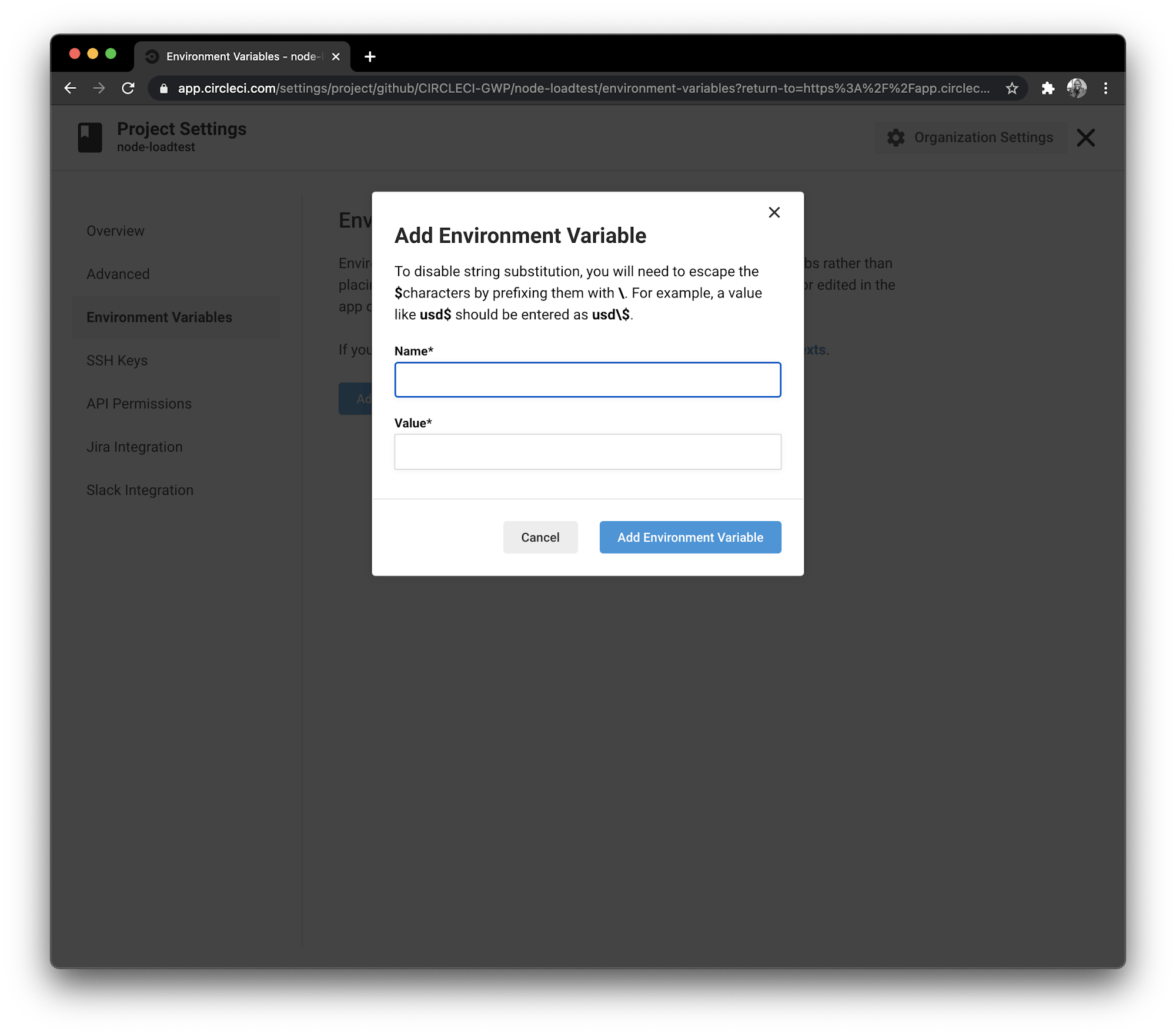The image size is (1176, 1035).
Task: Go to API Permissions section
Action: pos(139,404)
